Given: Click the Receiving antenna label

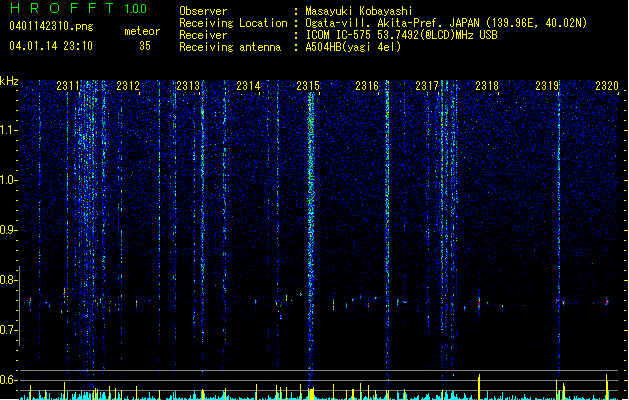Looking at the screenshot, I should tap(230, 47).
